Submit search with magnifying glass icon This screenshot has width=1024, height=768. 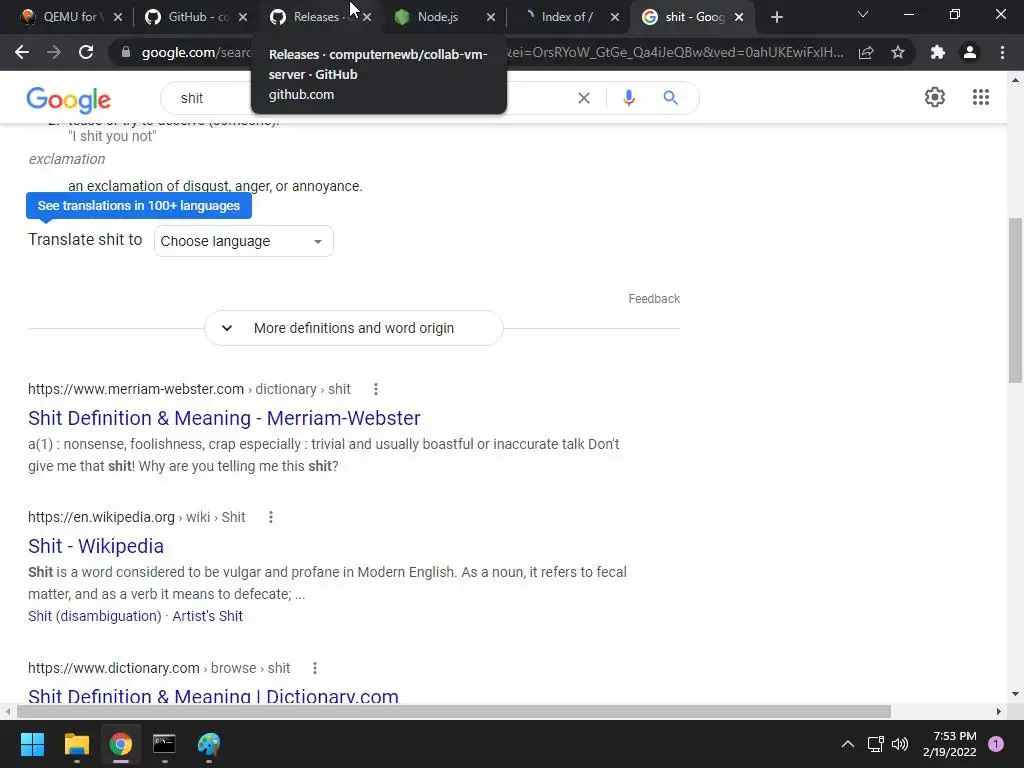(x=670, y=98)
